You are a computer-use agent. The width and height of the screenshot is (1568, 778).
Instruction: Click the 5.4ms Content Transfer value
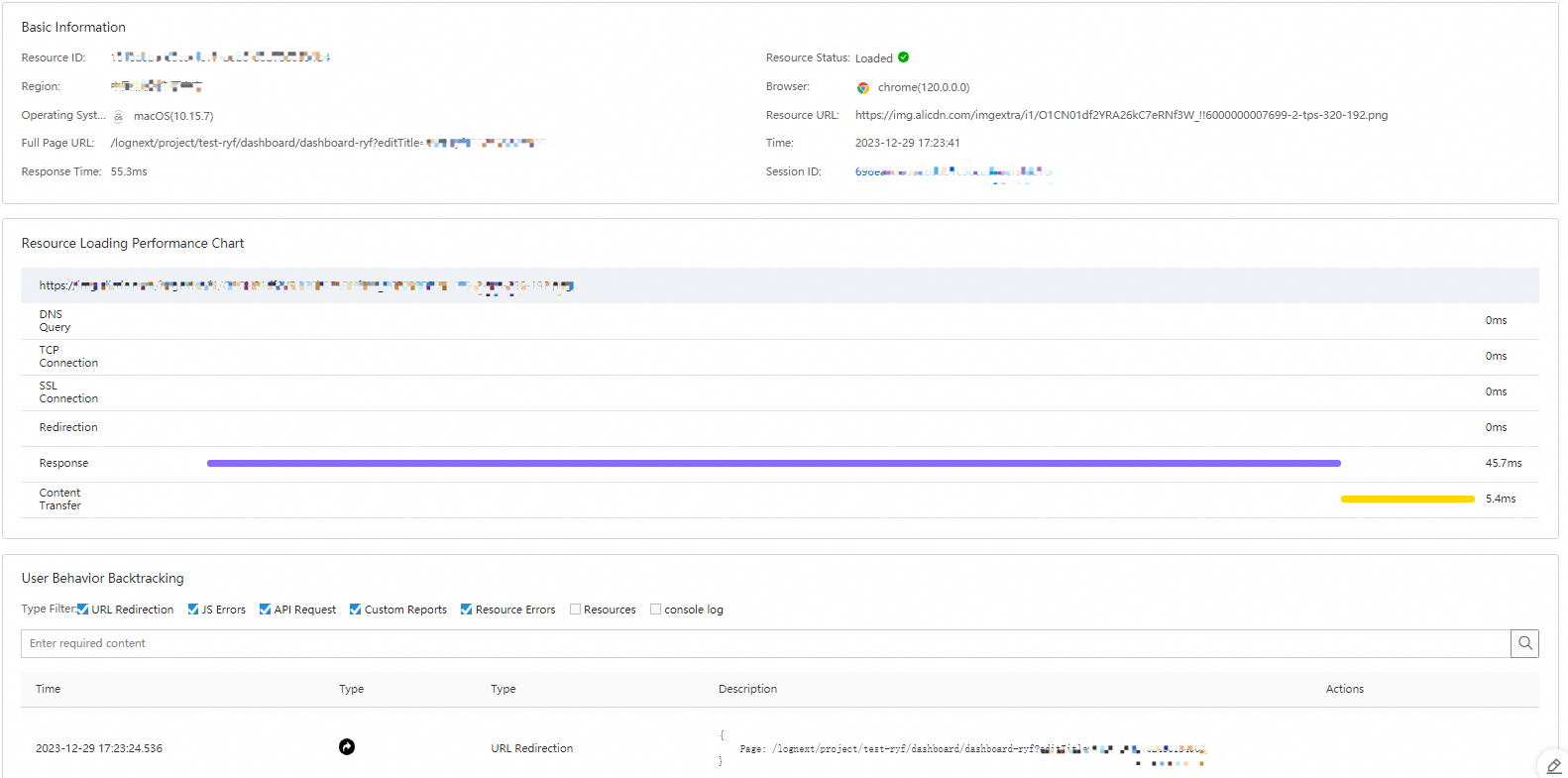(x=1501, y=499)
